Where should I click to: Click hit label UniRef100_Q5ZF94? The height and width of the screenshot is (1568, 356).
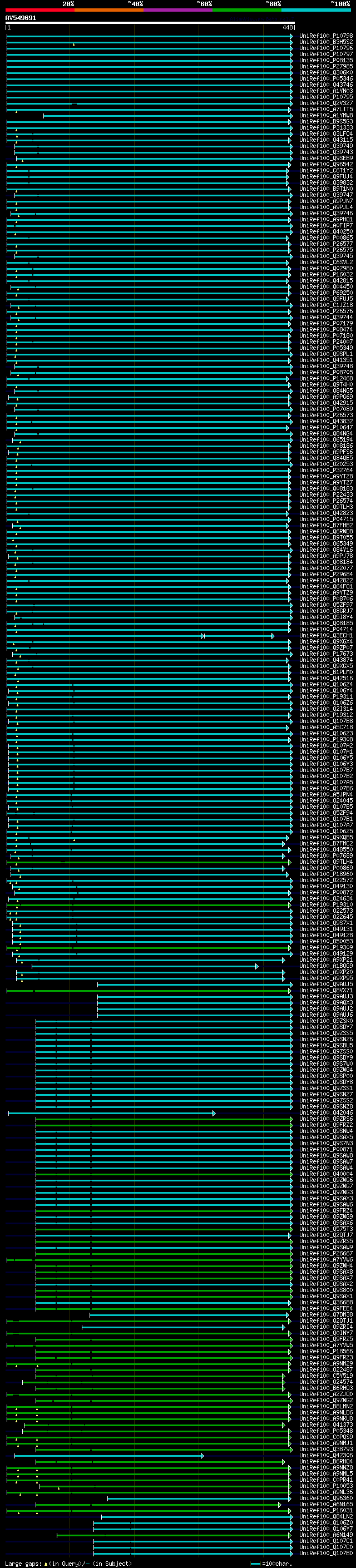click(x=326, y=813)
